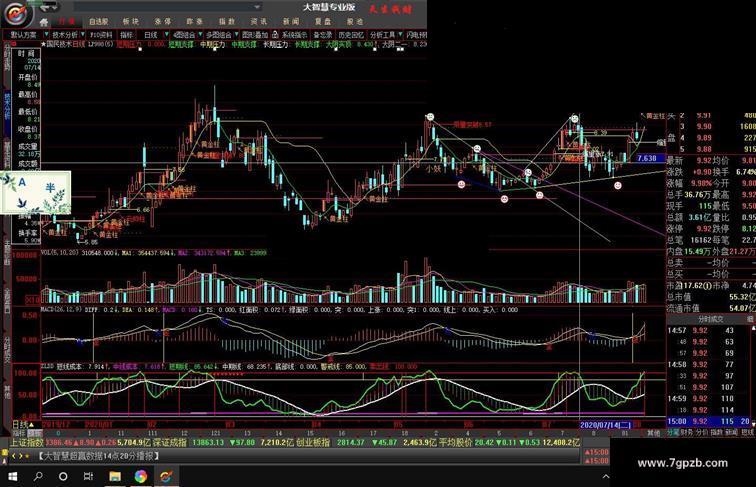Click the VOL(5,10,20) indicator label
The height and width of the screenshot is (487, 756).
(x=60, y=253)
